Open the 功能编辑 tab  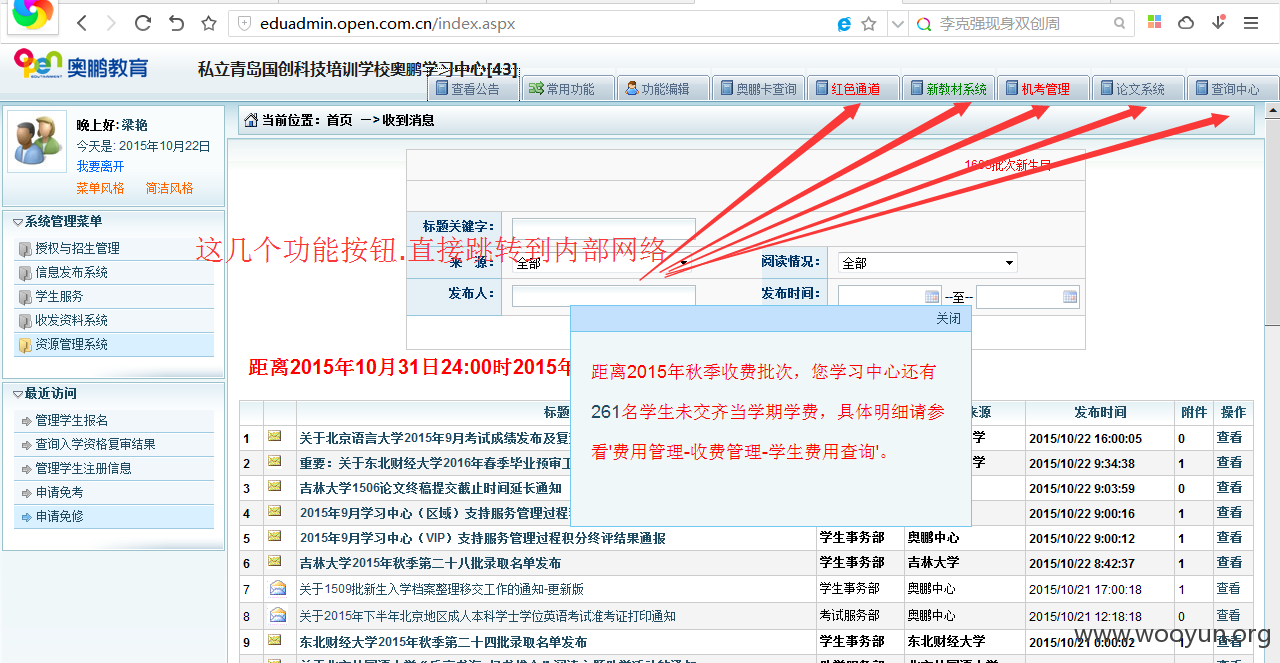coord(664,89)
